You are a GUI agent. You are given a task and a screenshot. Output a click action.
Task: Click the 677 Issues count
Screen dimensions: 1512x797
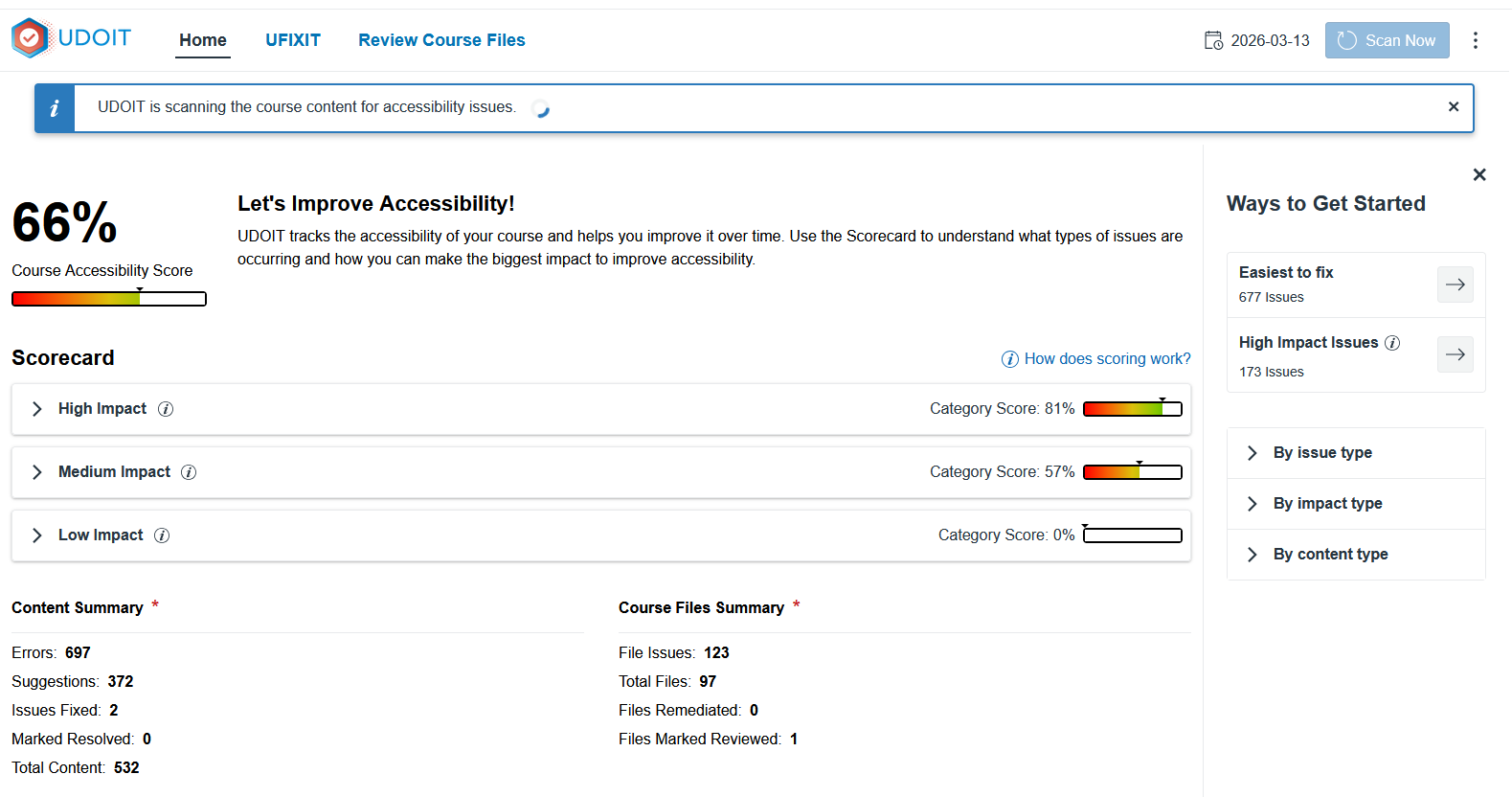(x=1271, y=297)
